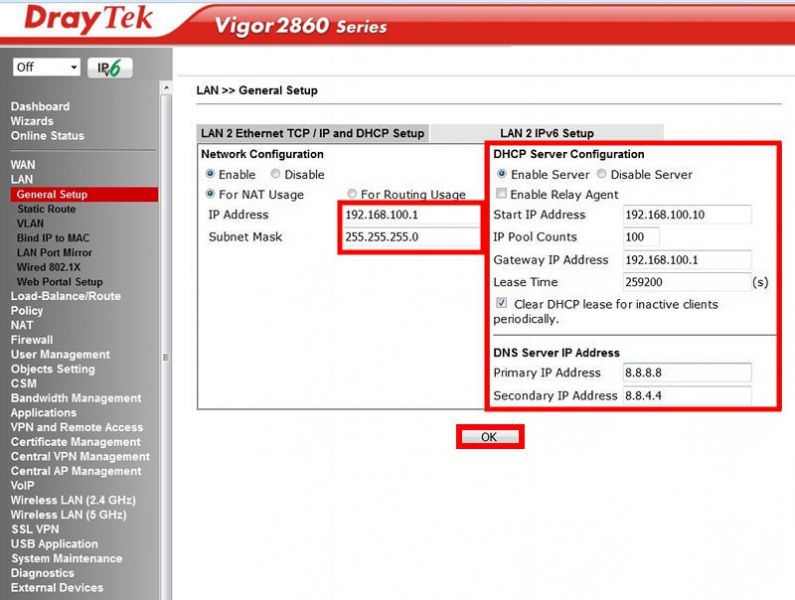Viewport: 795px width, 600px height.
Task: Open Static Route under LAN
Action: tap(47, 209)
